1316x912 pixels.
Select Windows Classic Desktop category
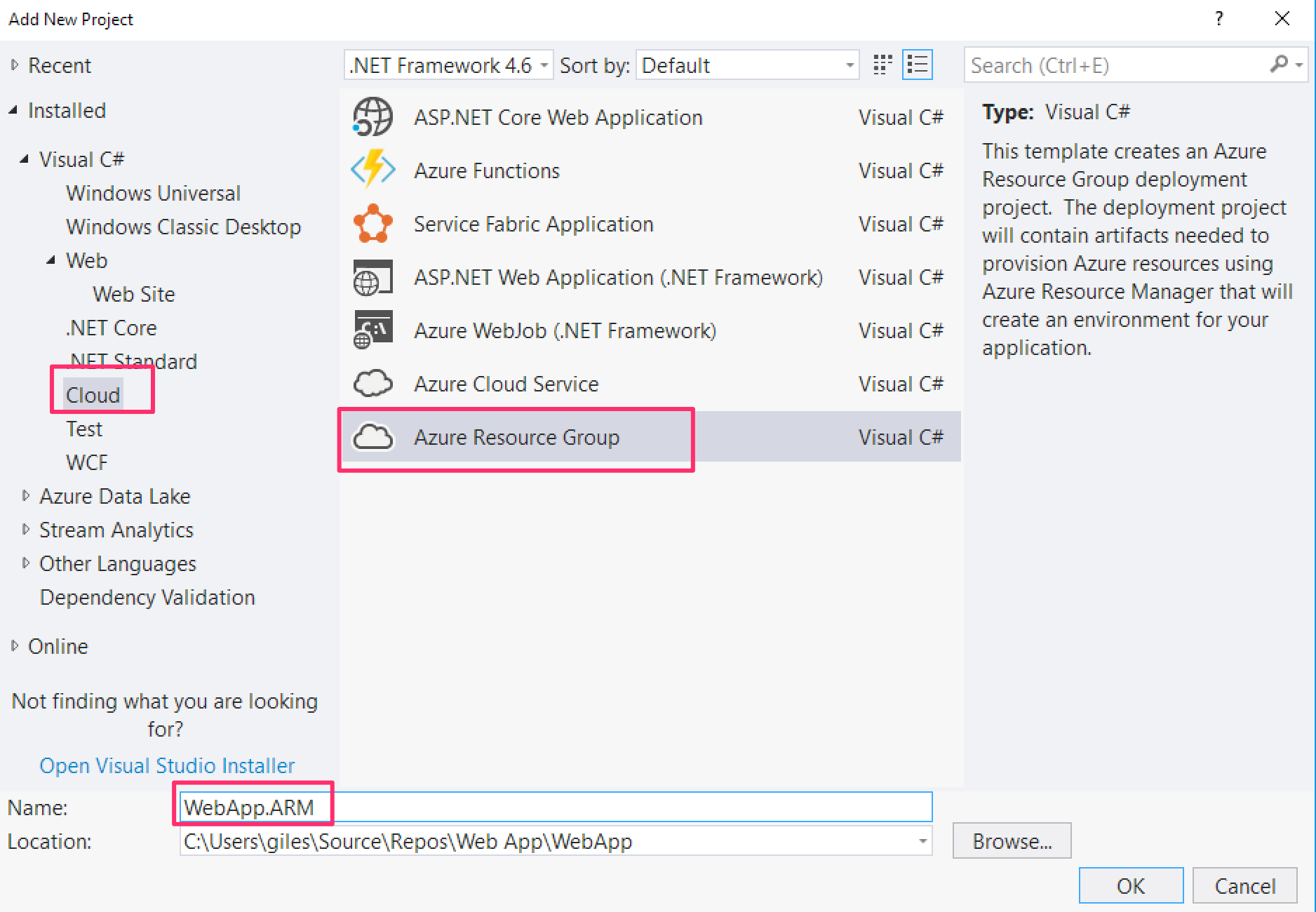click(183, 227)
